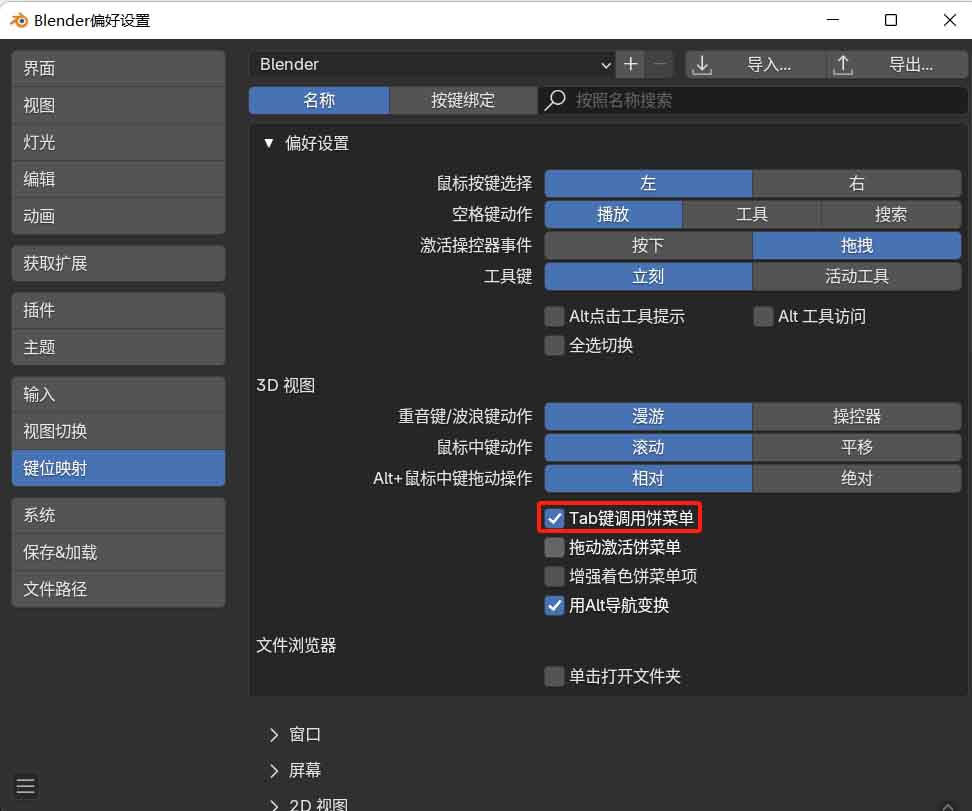Open the 编辑 preferences category
The height and width of the screenshot is (811, 972).
[118, 180]
